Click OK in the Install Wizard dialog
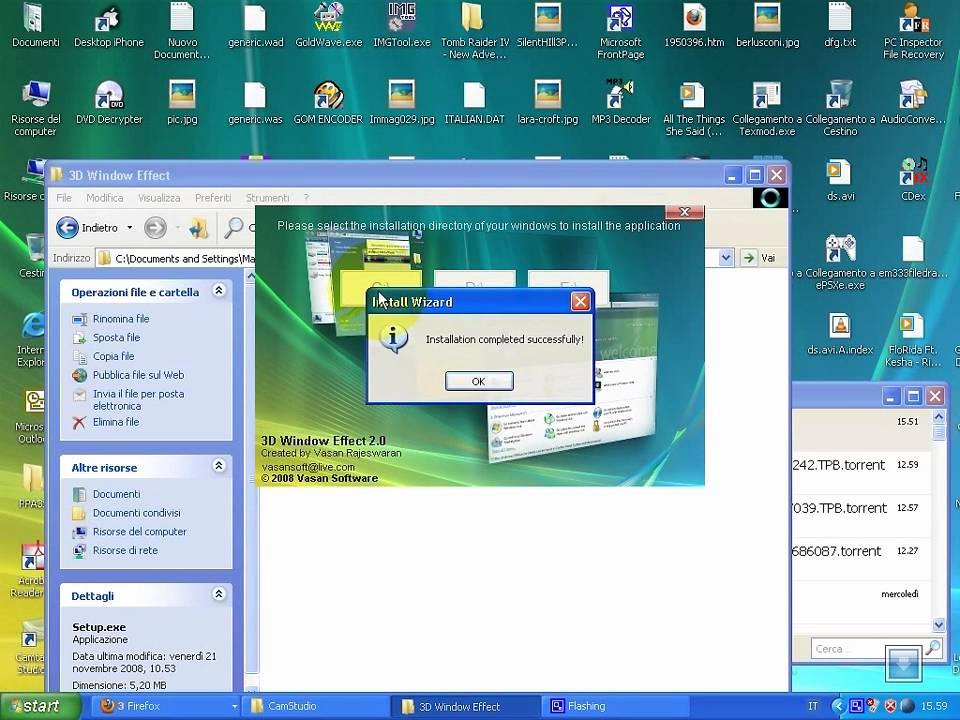The height and width of the screenshot is (720, 960). [479, 381]
